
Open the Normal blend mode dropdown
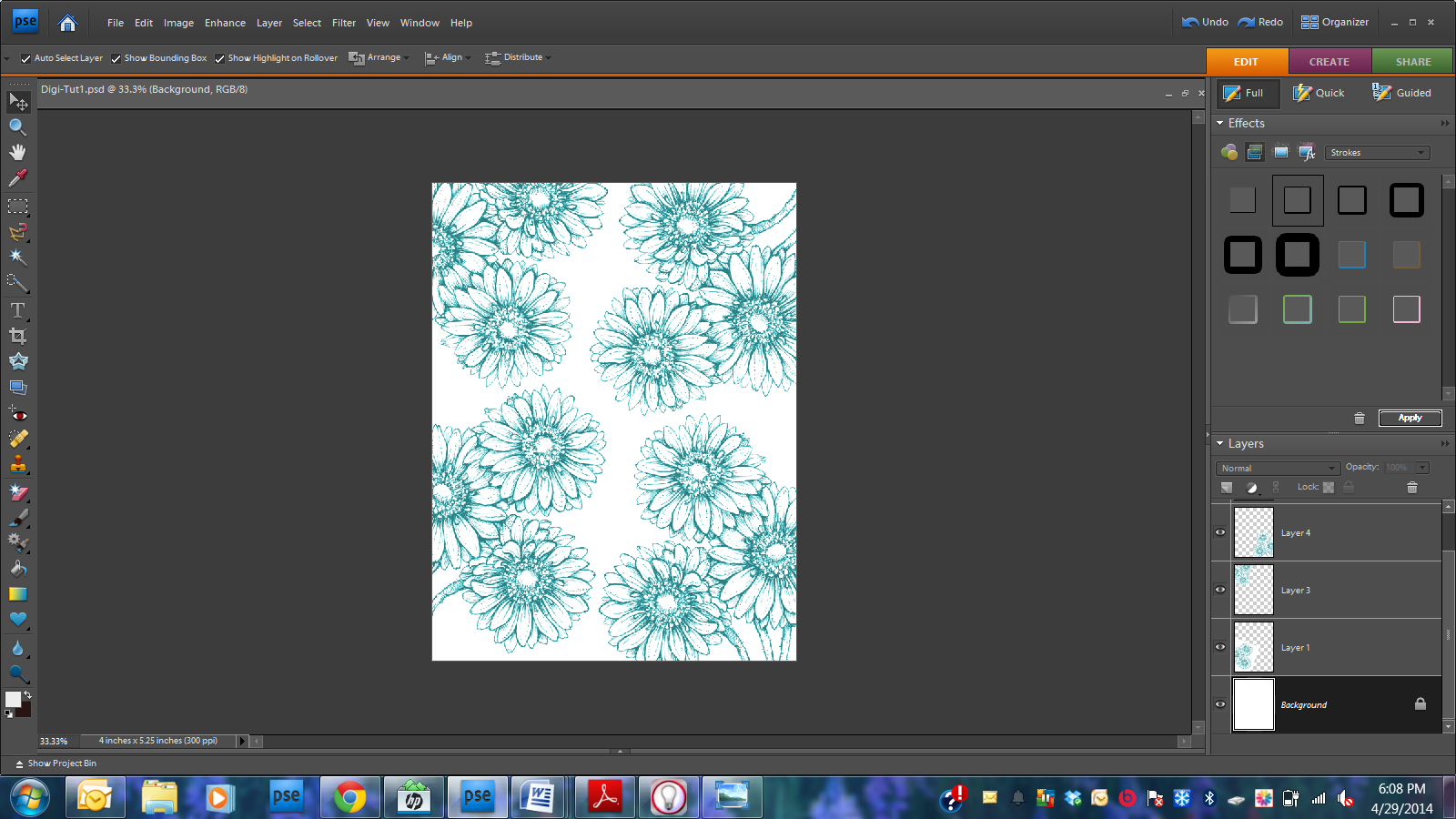1278,468
